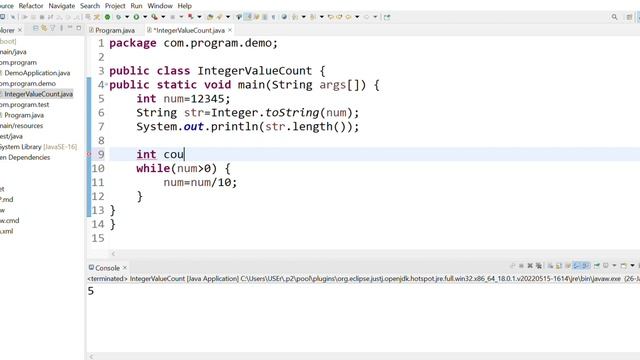The image size is (640, 360).
Task: Click error marker on line 9
Action: (89, 154)
